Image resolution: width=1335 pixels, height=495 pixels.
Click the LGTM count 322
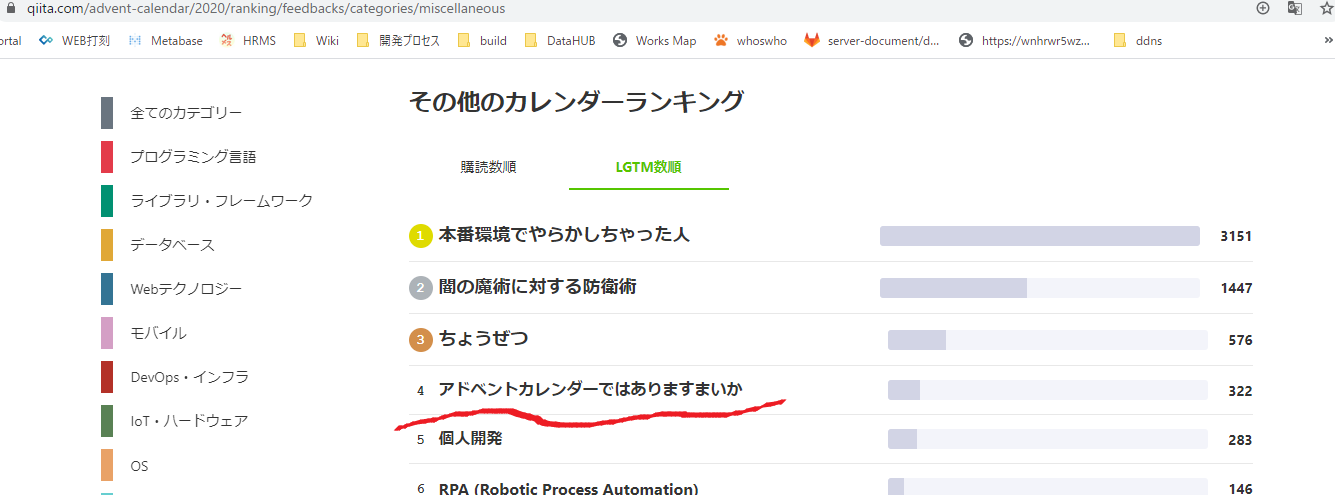pyautogui.click(x=1240, y=391)
